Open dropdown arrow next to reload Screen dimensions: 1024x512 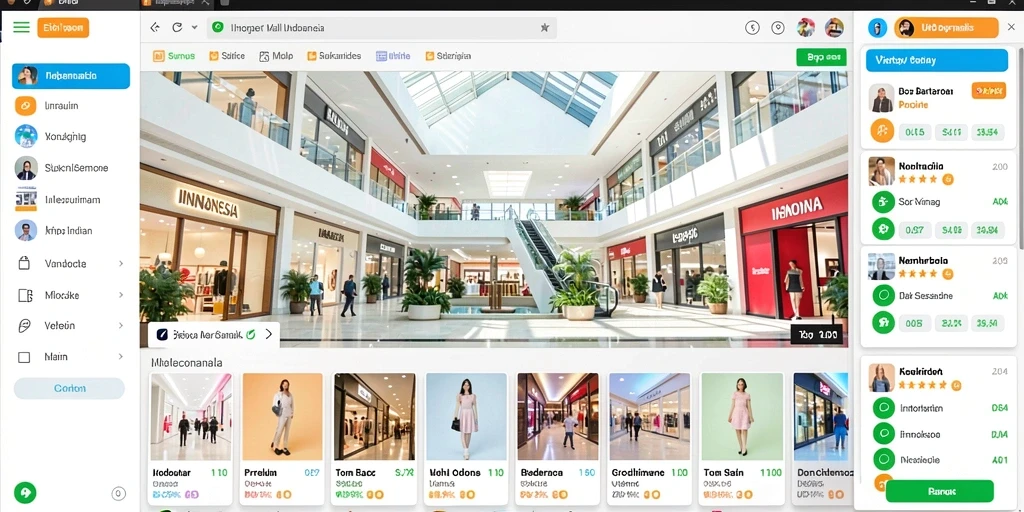click(194, 27)
